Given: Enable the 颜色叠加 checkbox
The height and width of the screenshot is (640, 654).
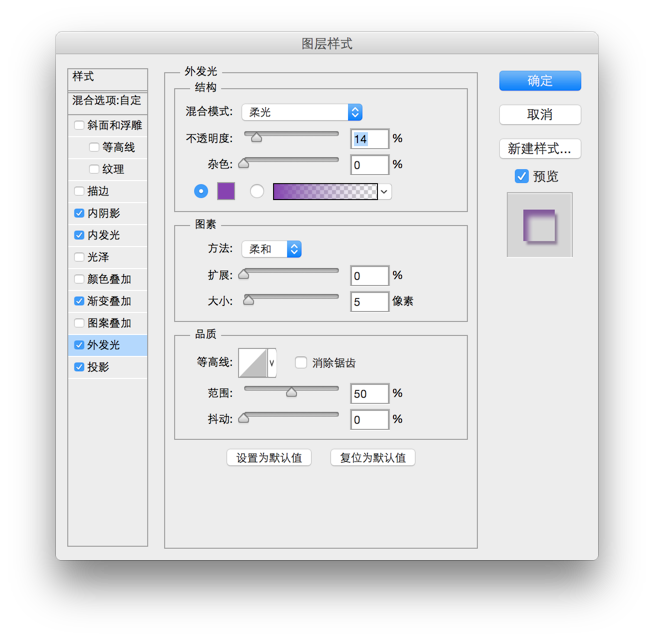Looking at the screenshot, I should (79, 279).
